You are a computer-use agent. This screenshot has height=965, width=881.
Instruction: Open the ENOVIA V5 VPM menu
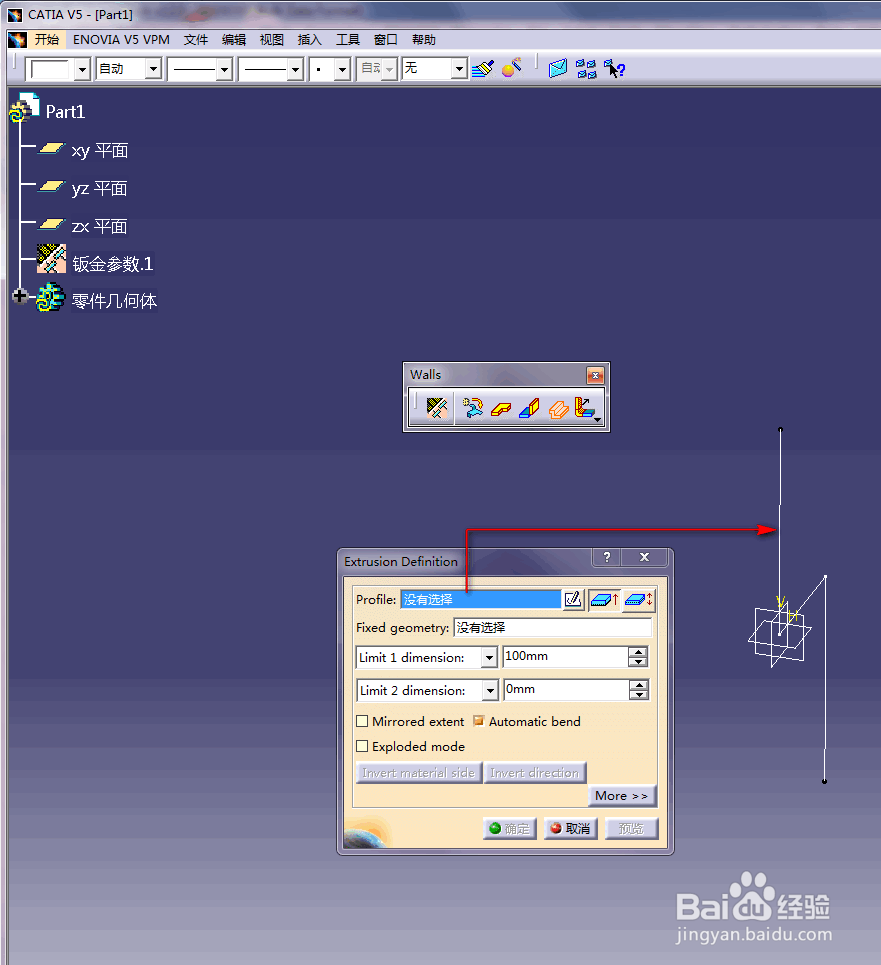[121, 39]
